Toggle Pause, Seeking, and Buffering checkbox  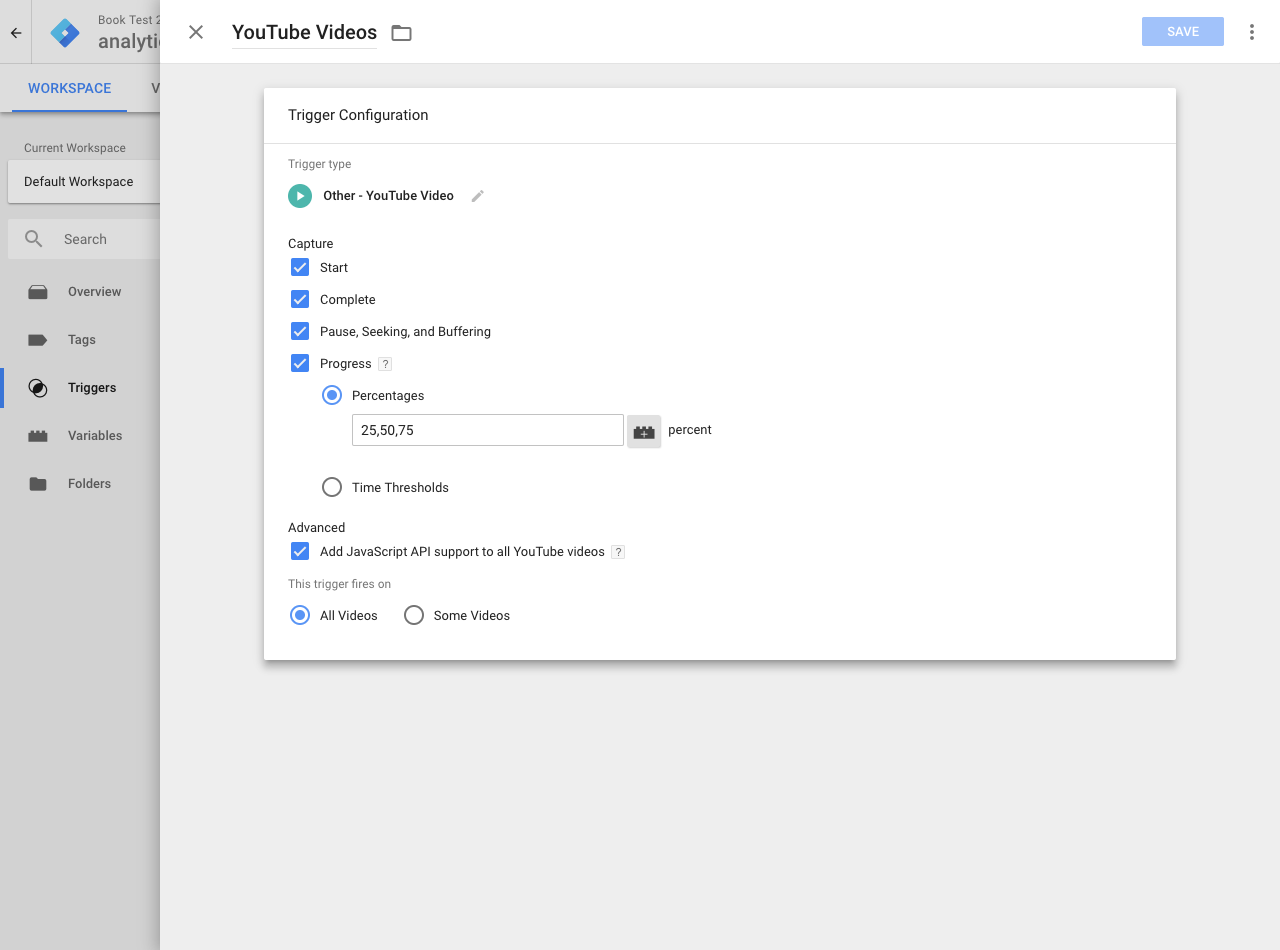pyautogui.click(x=300, y=331)
